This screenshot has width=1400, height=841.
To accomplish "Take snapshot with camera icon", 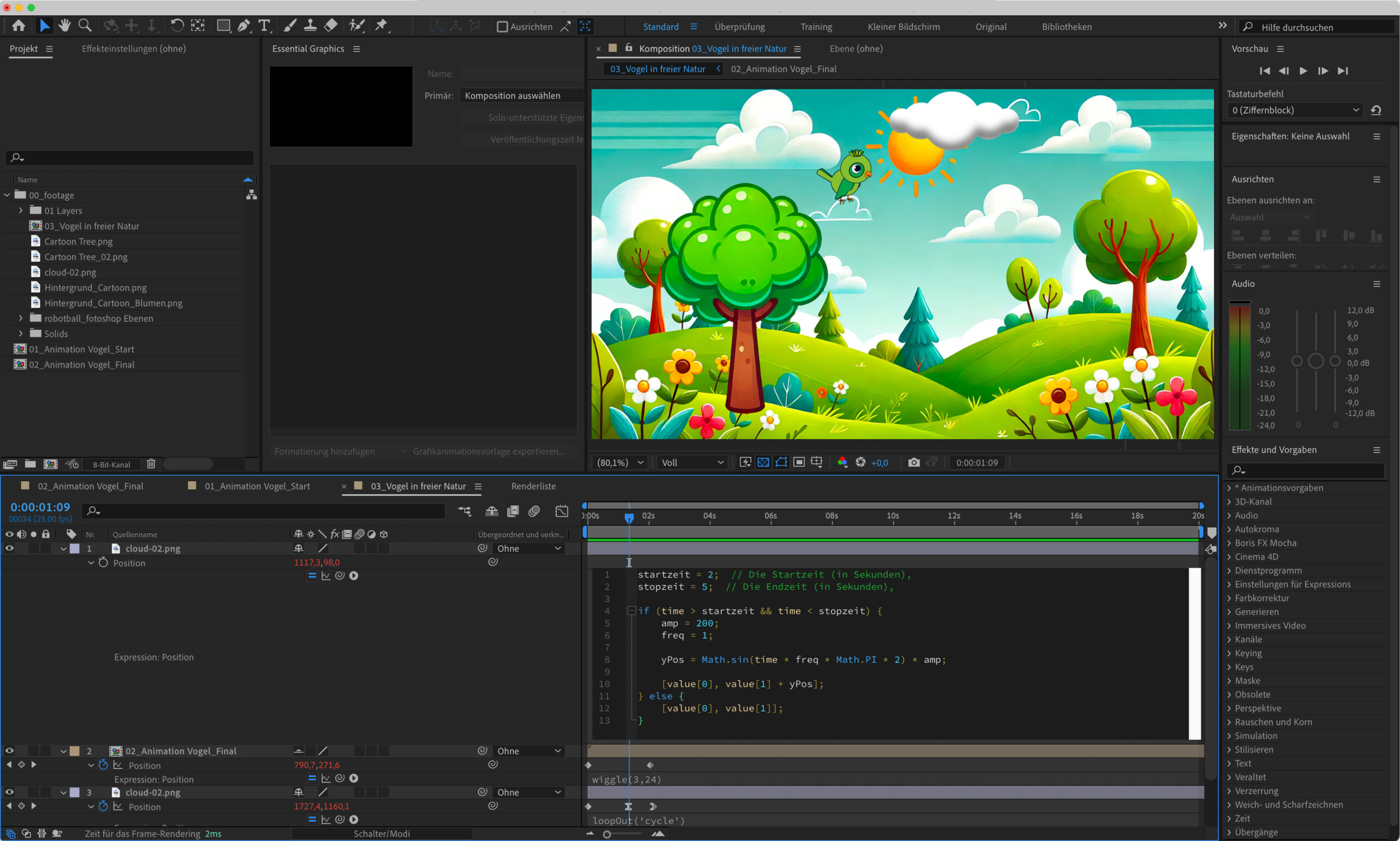I will point(914,463).
